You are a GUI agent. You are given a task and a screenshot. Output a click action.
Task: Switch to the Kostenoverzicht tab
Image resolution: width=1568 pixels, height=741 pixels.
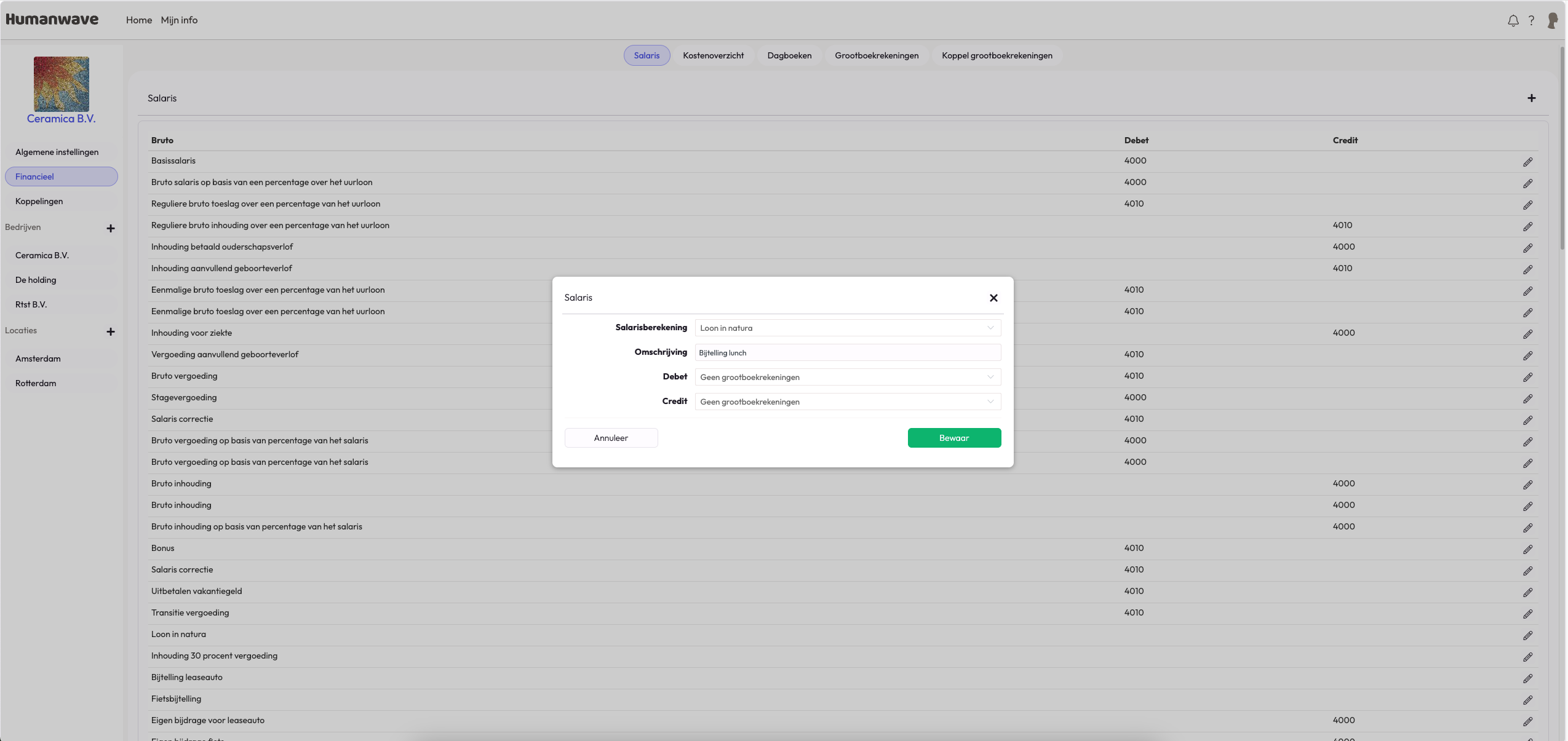(x=713, y=55)
